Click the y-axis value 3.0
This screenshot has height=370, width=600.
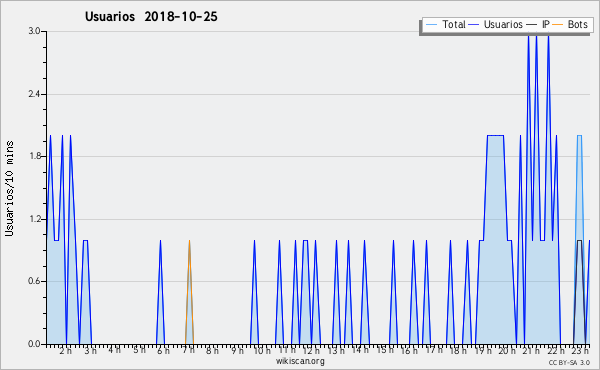tap(34, 31)
